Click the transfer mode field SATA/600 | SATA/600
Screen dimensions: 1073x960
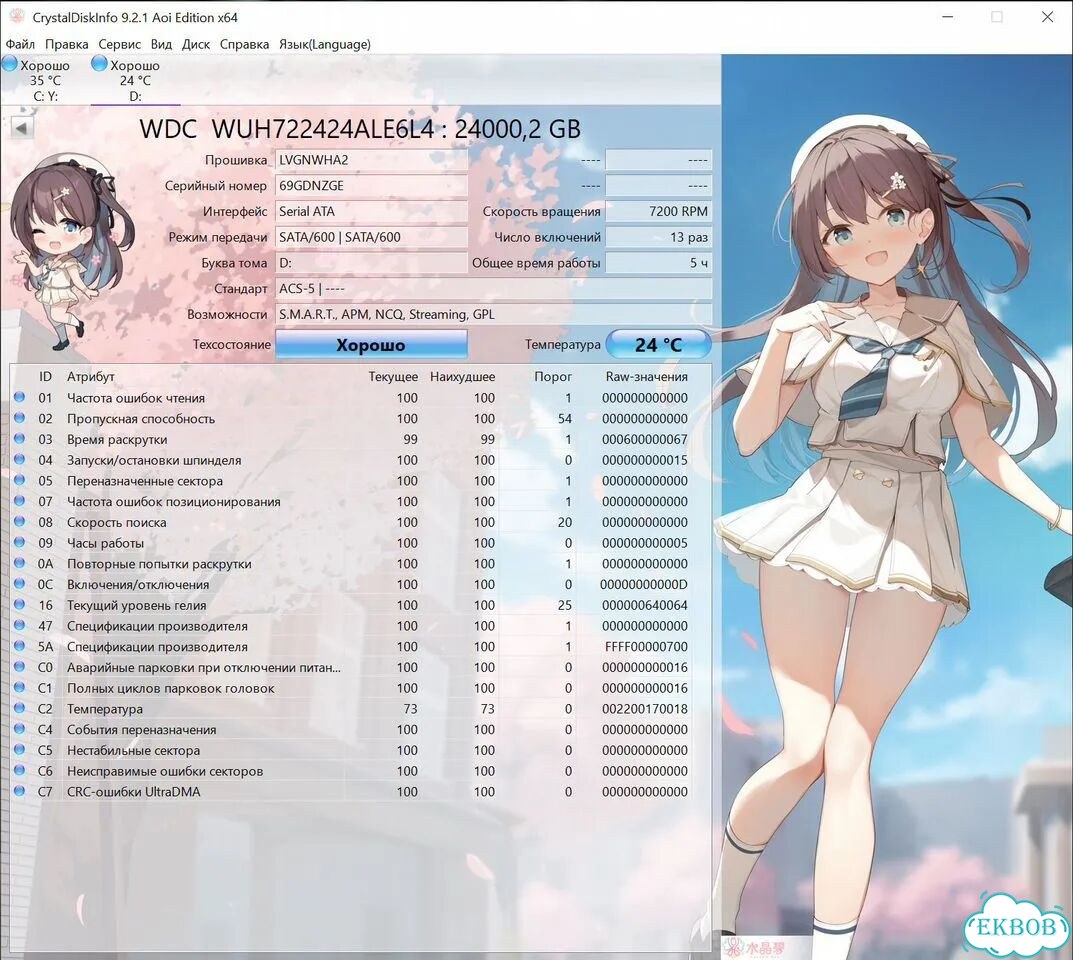coord(372,237)
